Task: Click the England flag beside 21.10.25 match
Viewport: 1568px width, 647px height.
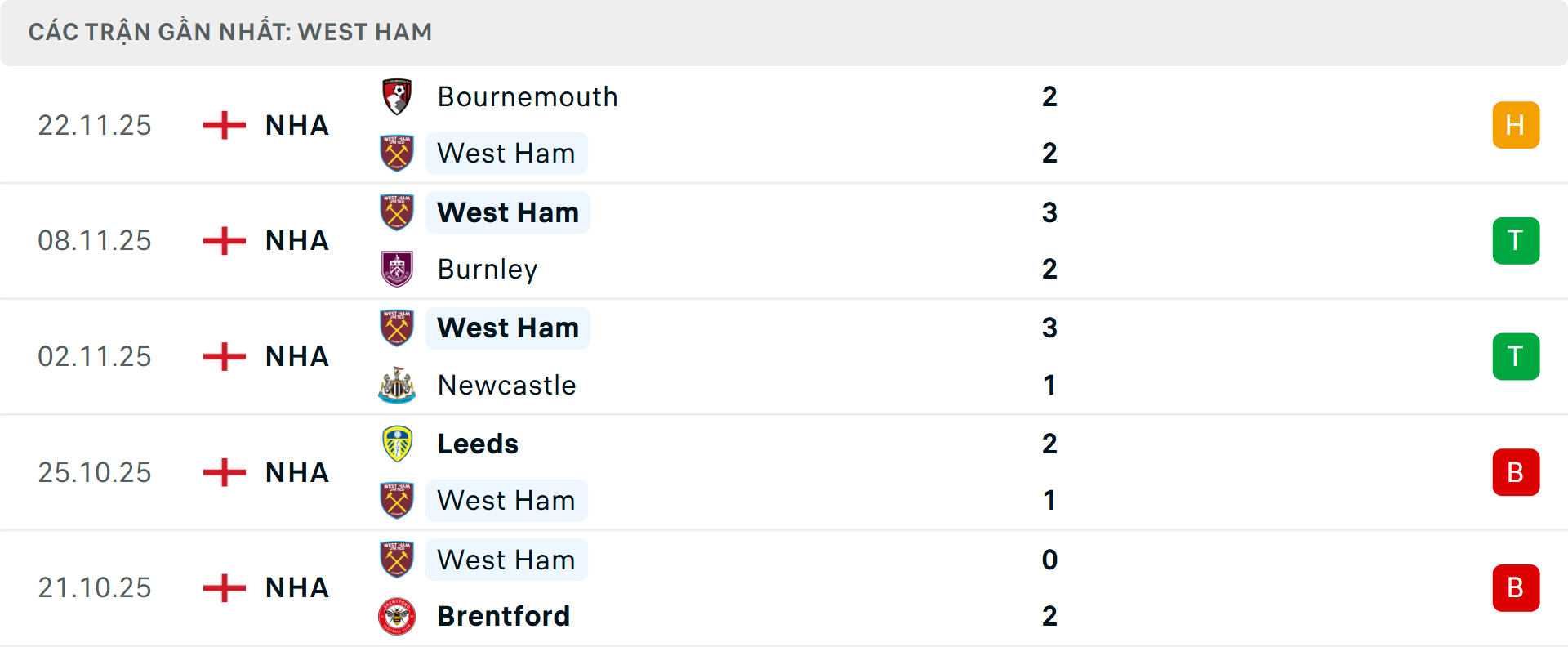Action: pos(223,587)
